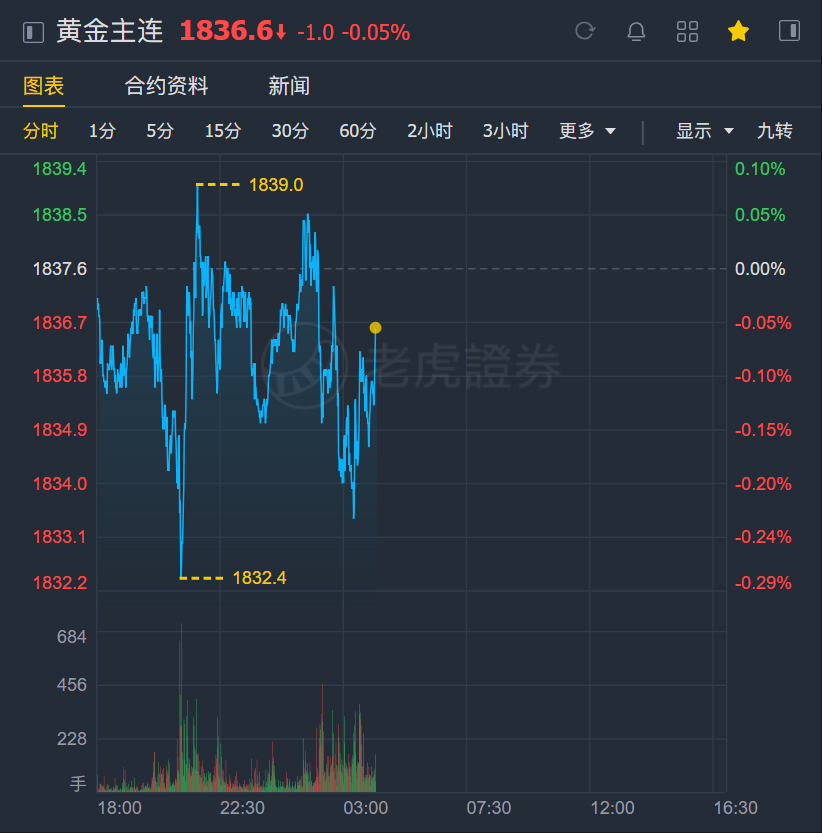The width and height of the screenshot is (822, 833).
Task: Open the 合约资料 tab
Action: [166, 86]
